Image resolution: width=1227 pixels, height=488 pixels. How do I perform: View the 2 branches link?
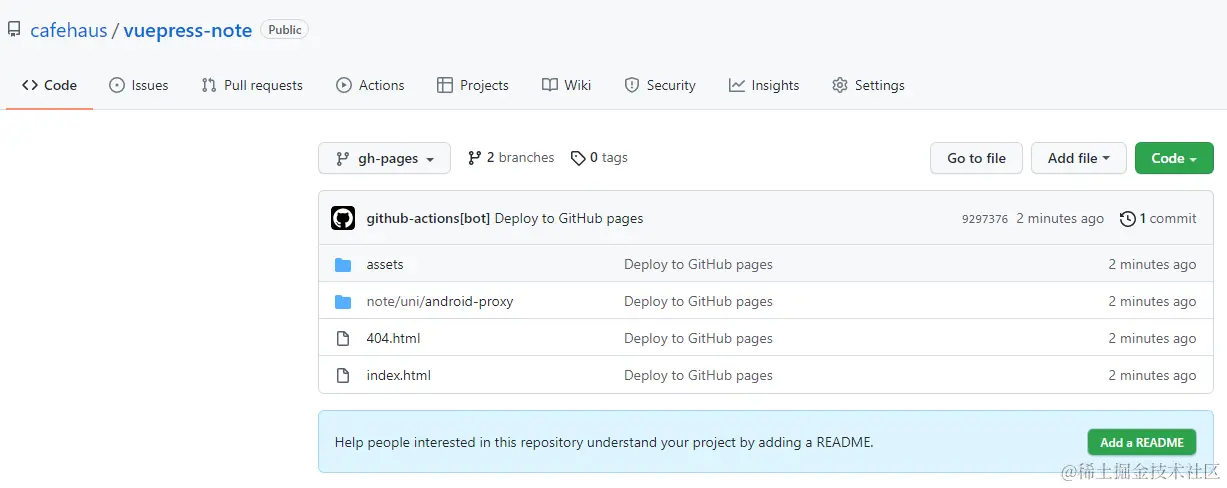(511, 158)
